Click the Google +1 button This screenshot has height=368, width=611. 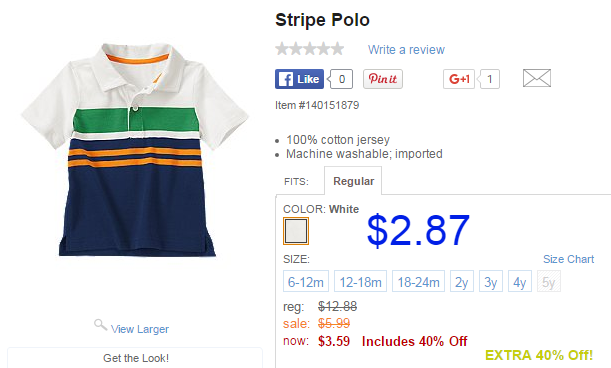pyautogui.click(x=459, y=79)
